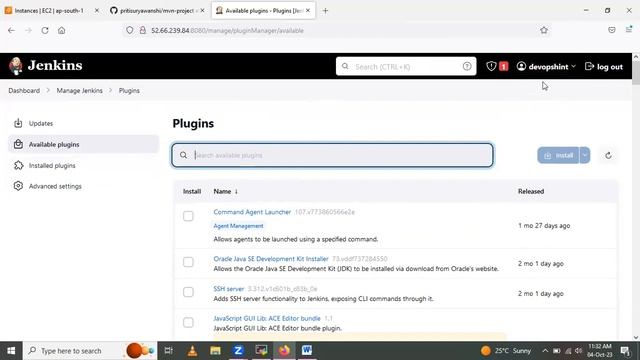Check the Oracle Java SE Development Kit checkbox

point(188,262)
